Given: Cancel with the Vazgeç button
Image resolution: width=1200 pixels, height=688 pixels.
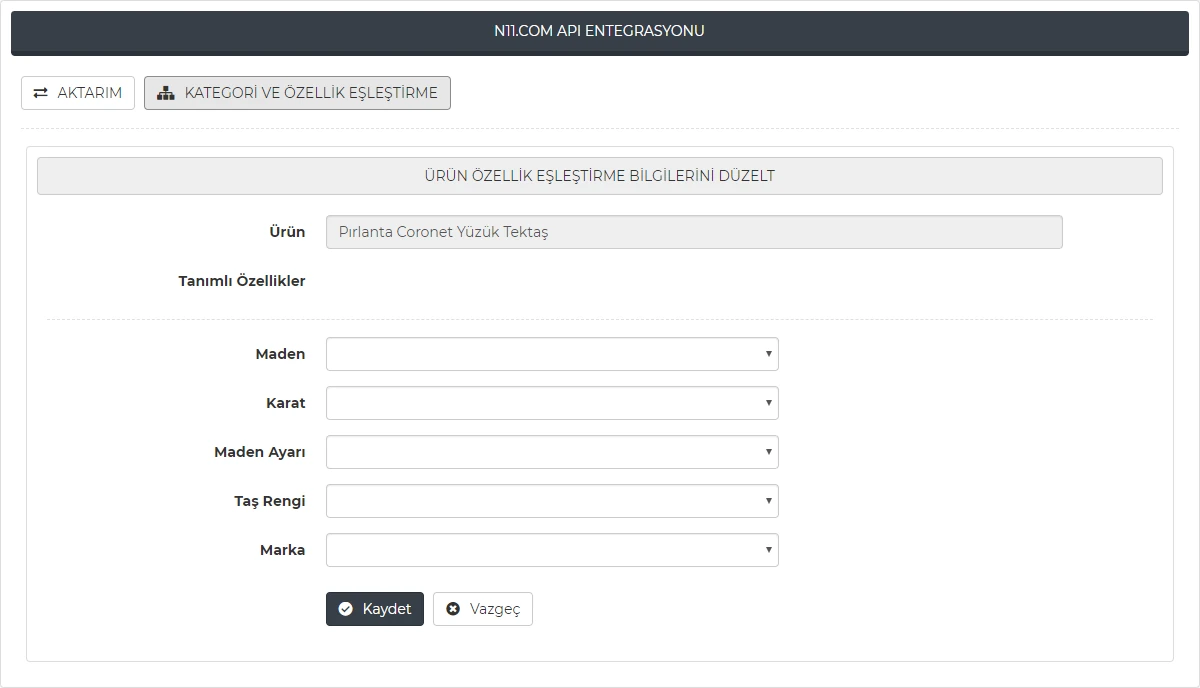Looking at the screenshot, I should 483,609.
